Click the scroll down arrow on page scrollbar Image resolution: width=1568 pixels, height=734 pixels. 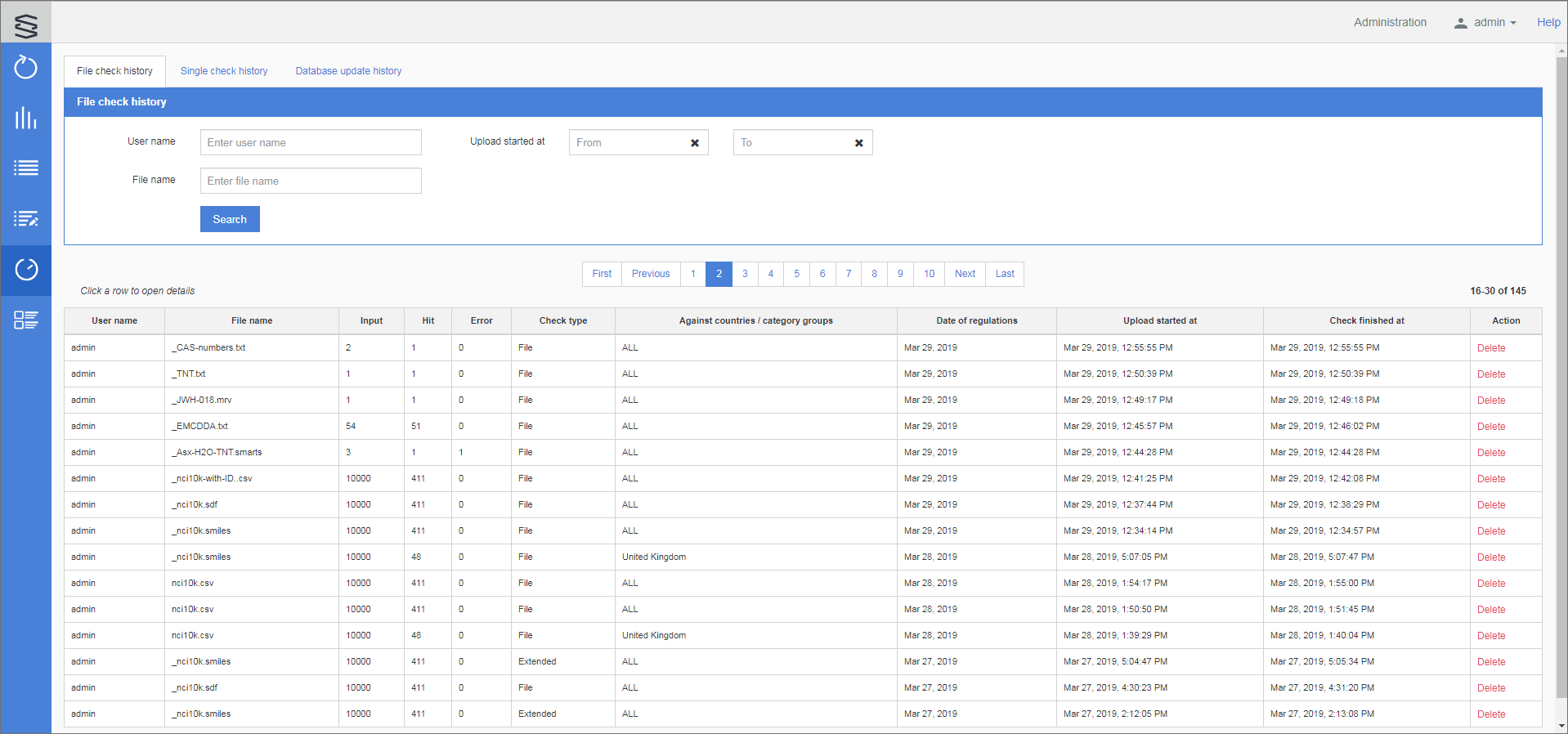[1561, 725]
